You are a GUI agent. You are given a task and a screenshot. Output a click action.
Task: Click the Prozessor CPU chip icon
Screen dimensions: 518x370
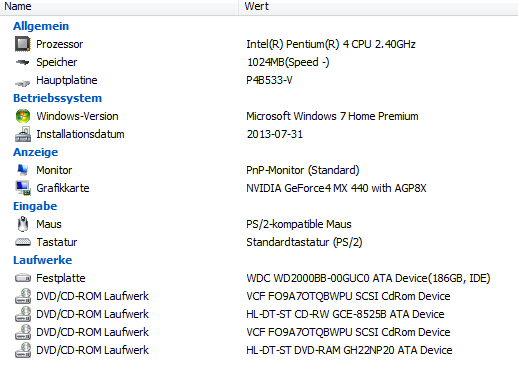tap(23, 44)
